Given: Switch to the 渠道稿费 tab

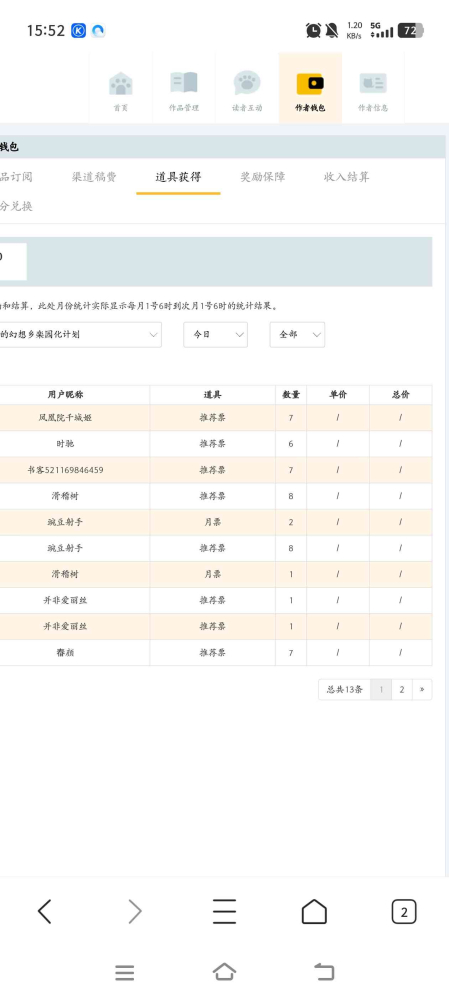Looking at the screenshot, I should tap(94, 177).
